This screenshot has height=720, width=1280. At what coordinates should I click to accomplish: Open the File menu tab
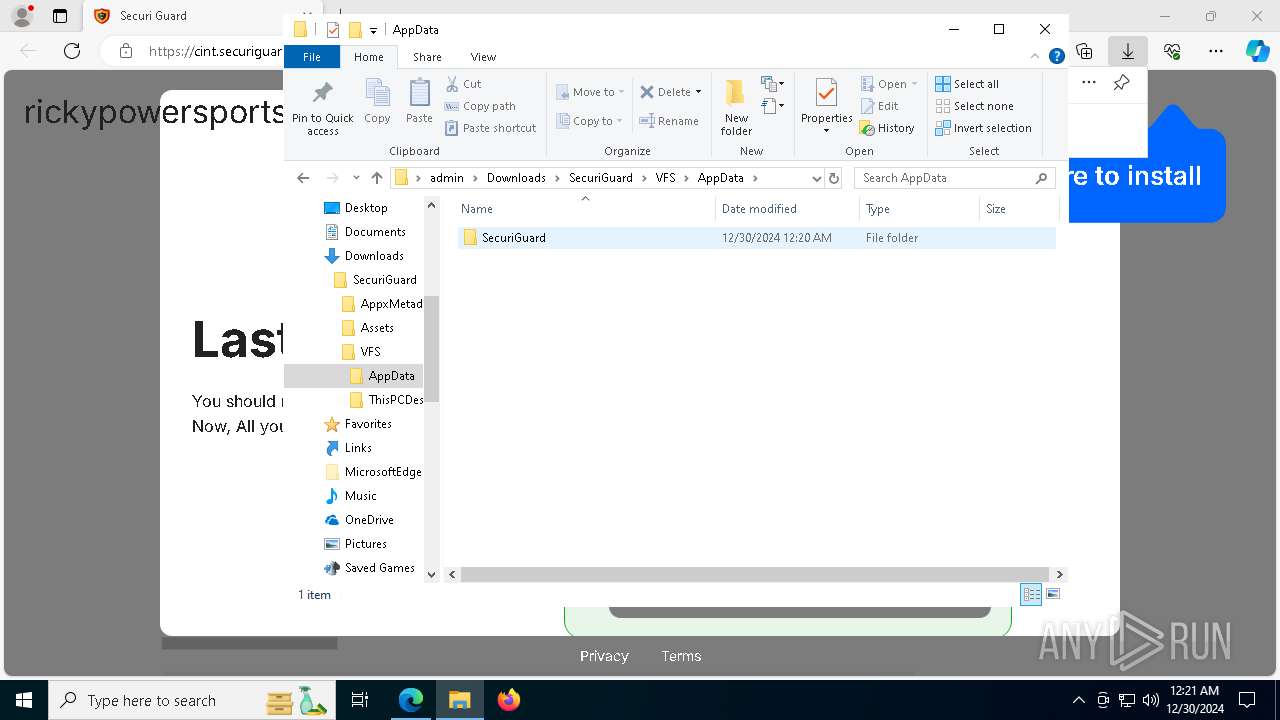click(x=312, y=57)
